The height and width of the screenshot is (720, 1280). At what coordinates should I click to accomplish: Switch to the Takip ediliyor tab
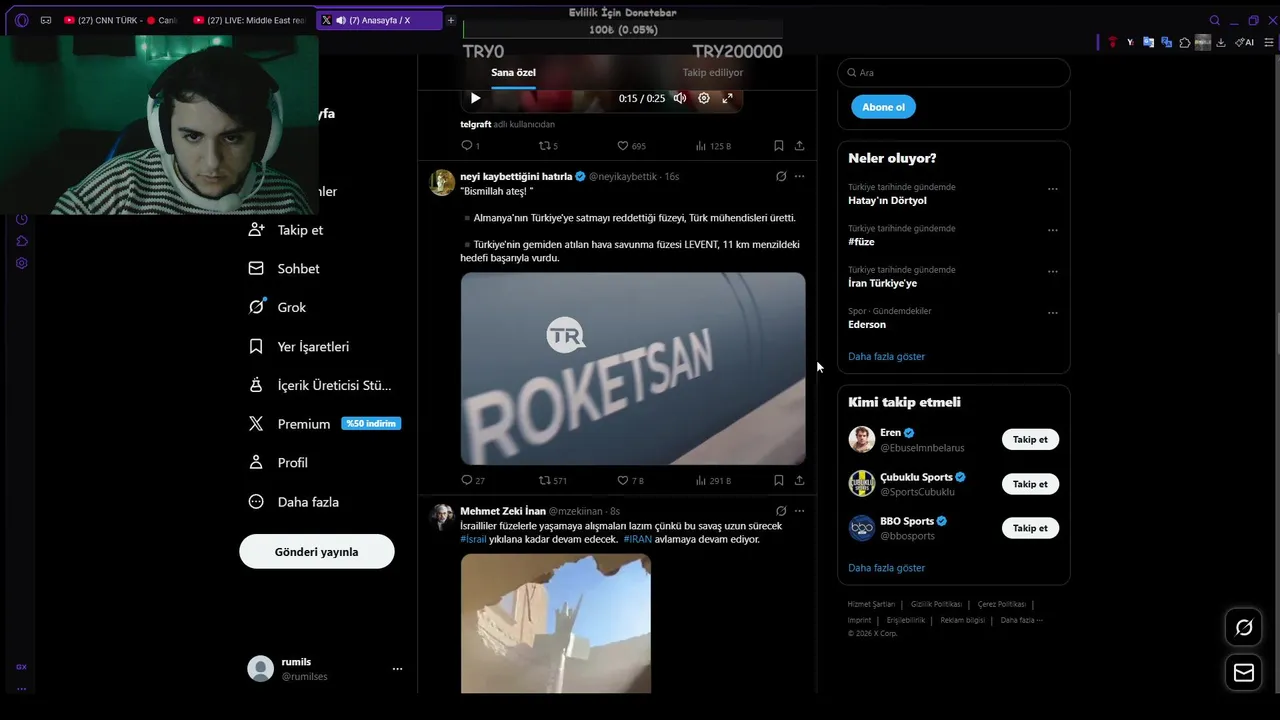click(x=713, y=72)
